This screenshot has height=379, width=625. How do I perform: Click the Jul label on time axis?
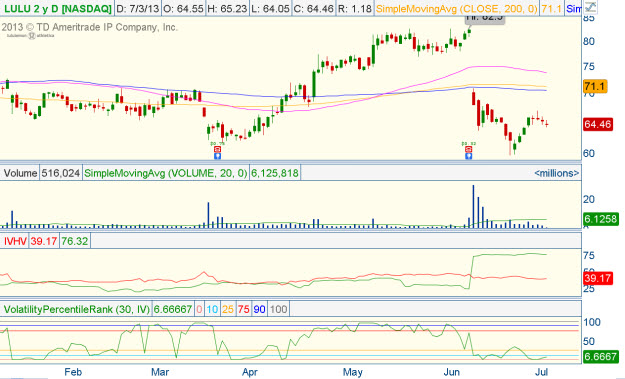[541, 372]
